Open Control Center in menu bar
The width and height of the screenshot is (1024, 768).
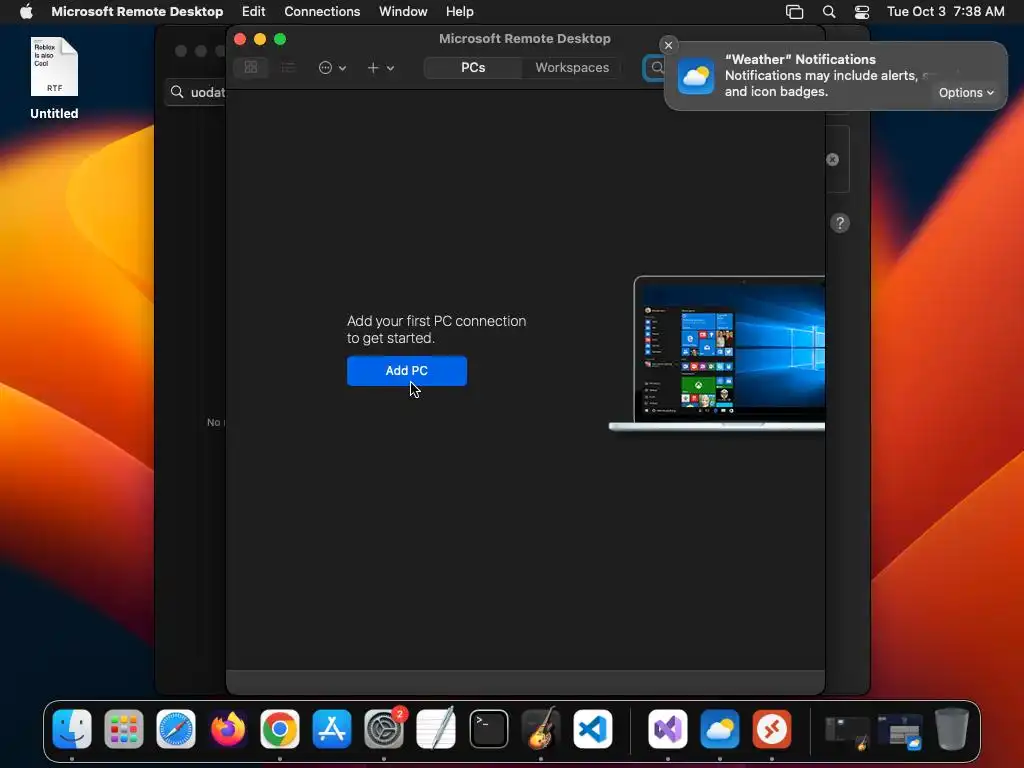pyautogui.click(x=861, y=12)
